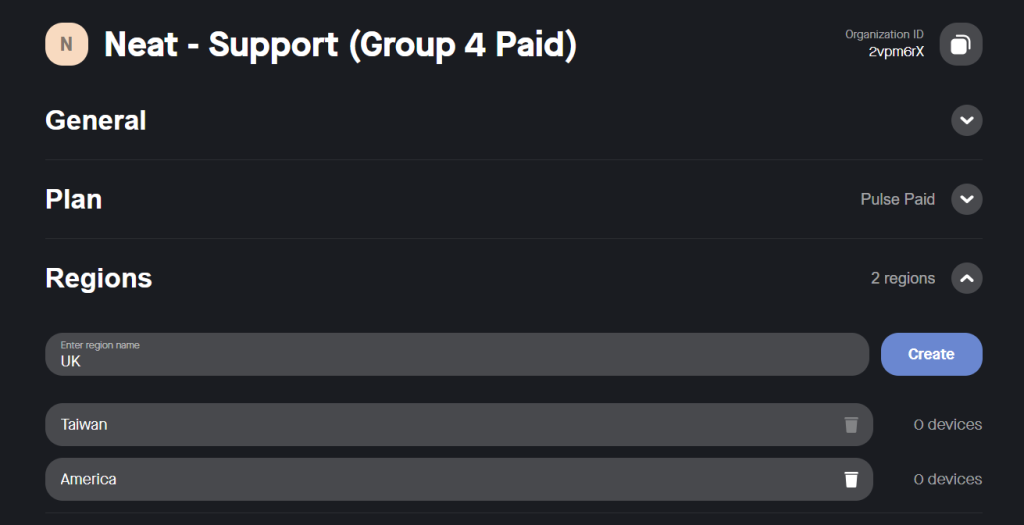Collapse the Regions section chevron
Image resolution: width=1024 pixels, height=525 pixels.
coord(966,278)
